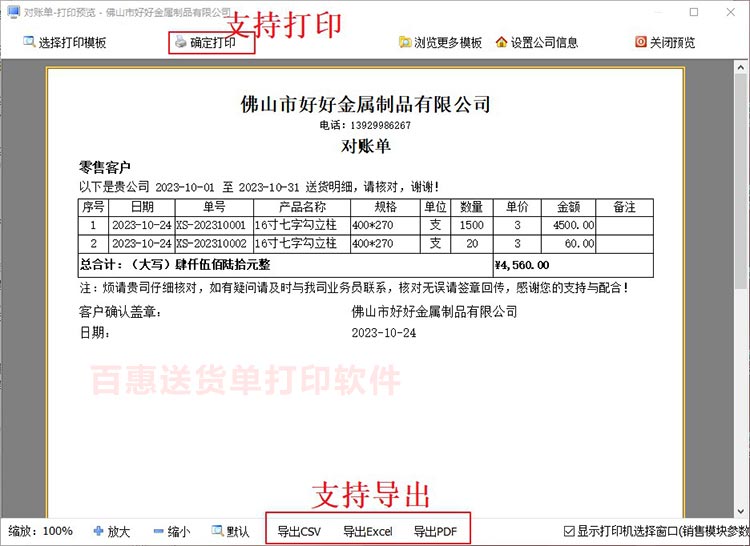The image size is (750, 546).
Task: Click the 金额 column header
Action: coord(568,207)
